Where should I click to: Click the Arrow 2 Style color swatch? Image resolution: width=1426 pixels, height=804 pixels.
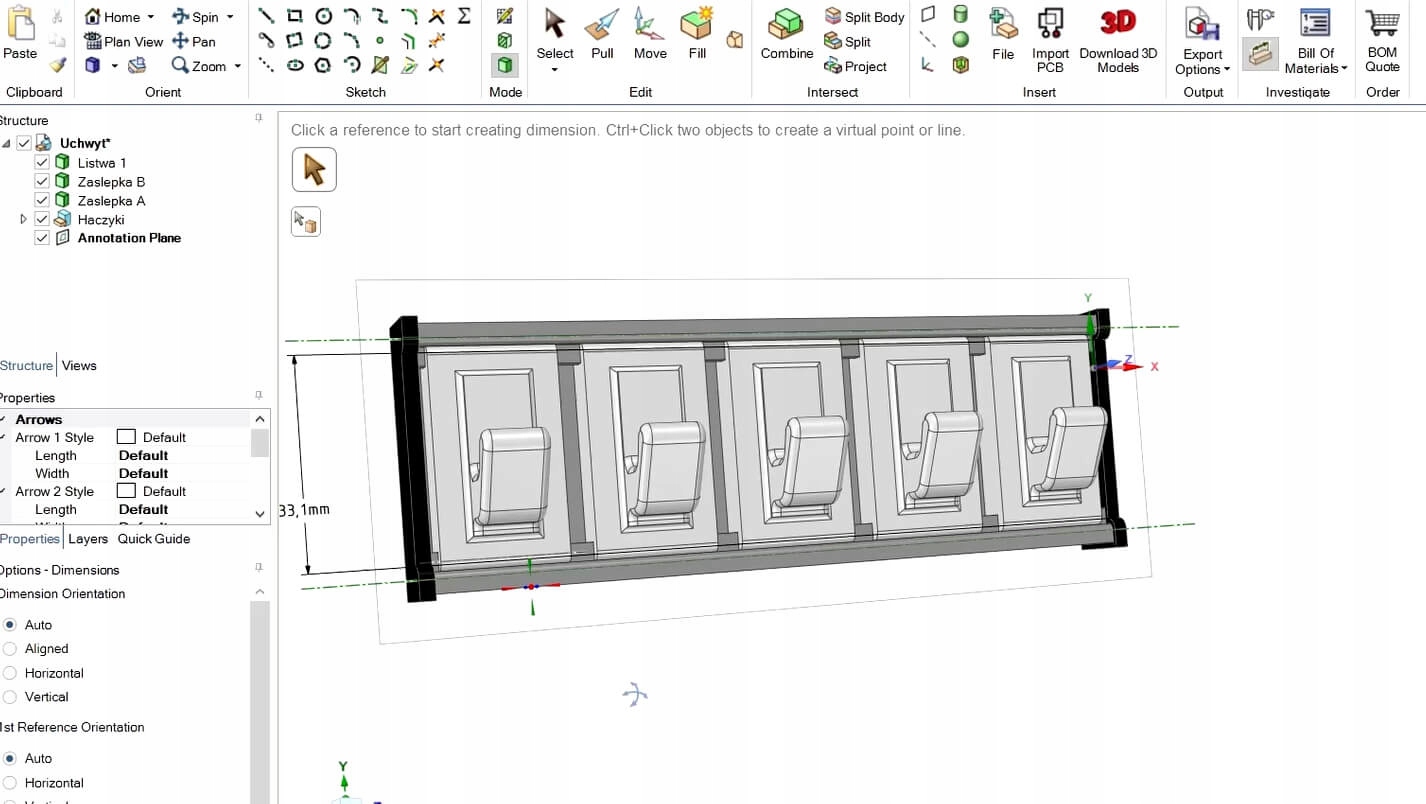(x=126, y=491)
